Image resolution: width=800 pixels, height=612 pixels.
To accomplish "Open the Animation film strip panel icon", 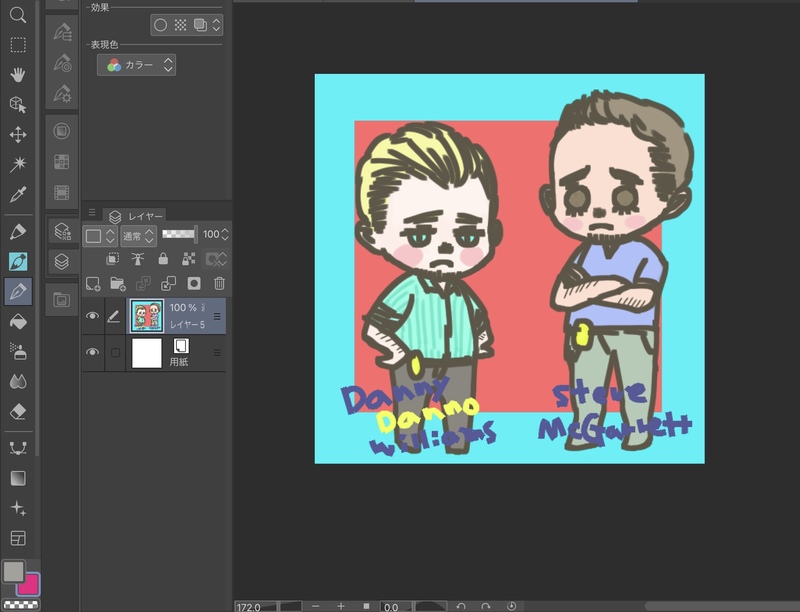I will [x=62, y=193].
